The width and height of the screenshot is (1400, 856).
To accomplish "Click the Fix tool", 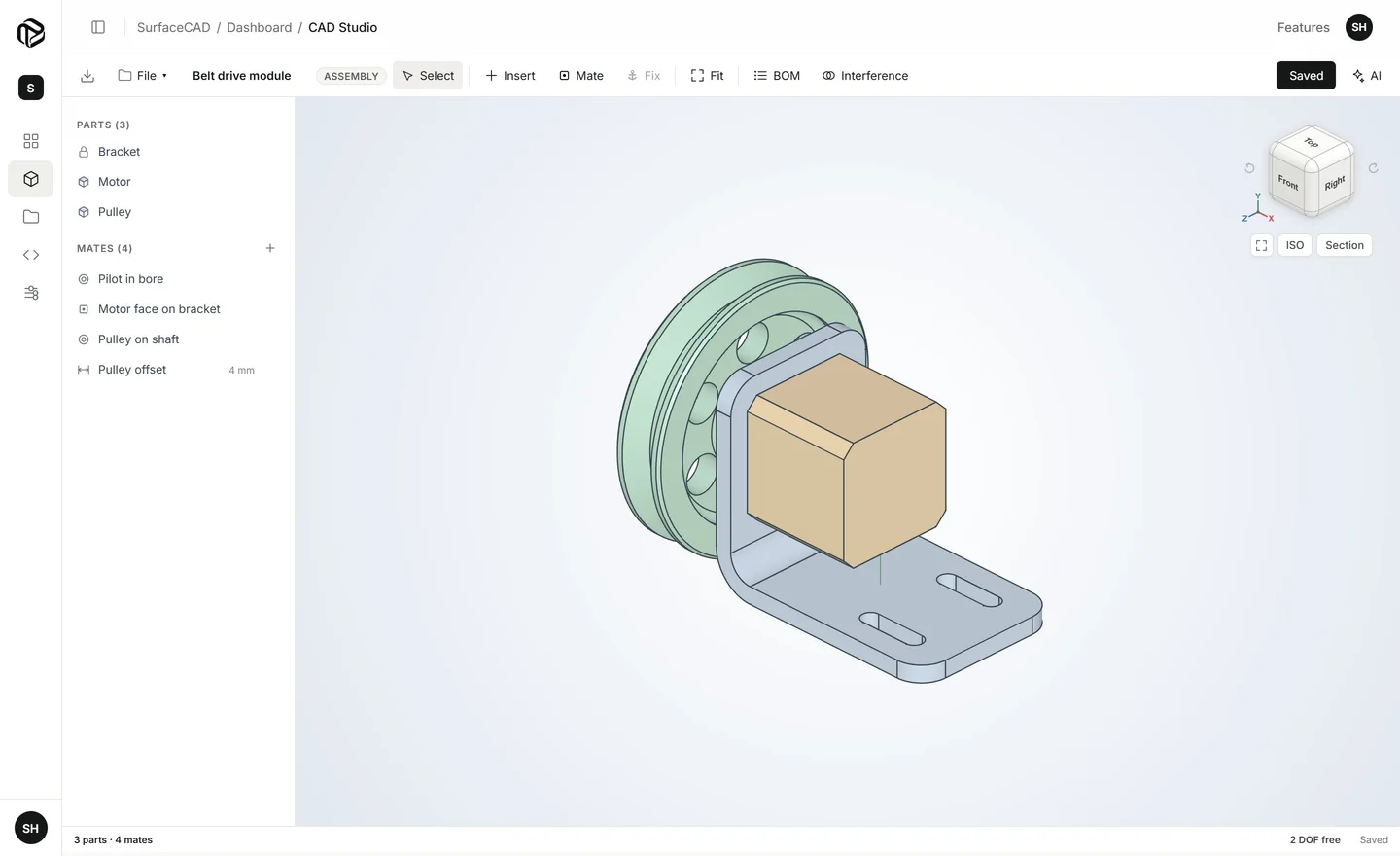I will 644,76.
